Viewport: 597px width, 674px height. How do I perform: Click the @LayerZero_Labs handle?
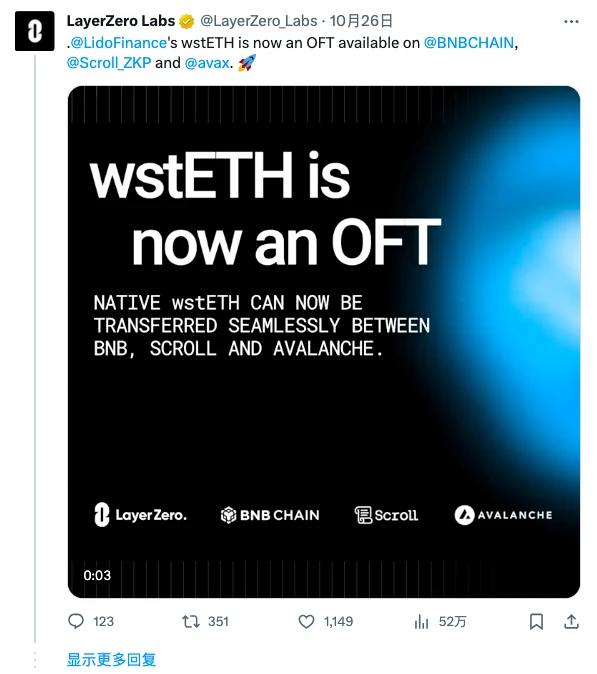coord(259,21)
